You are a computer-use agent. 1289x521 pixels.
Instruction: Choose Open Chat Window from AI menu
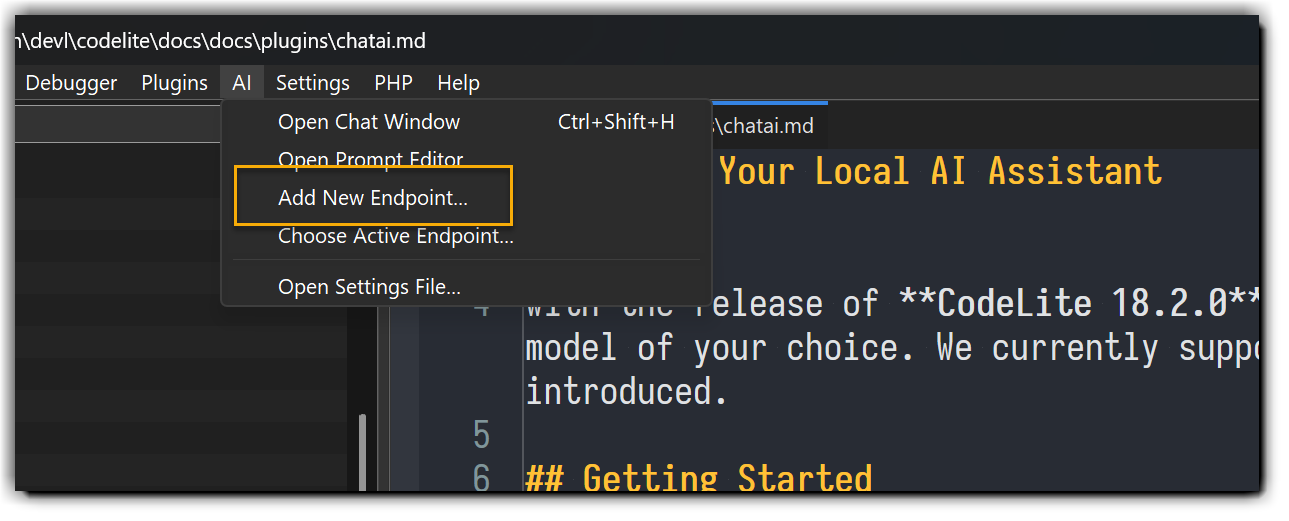(x=369, y=122)
